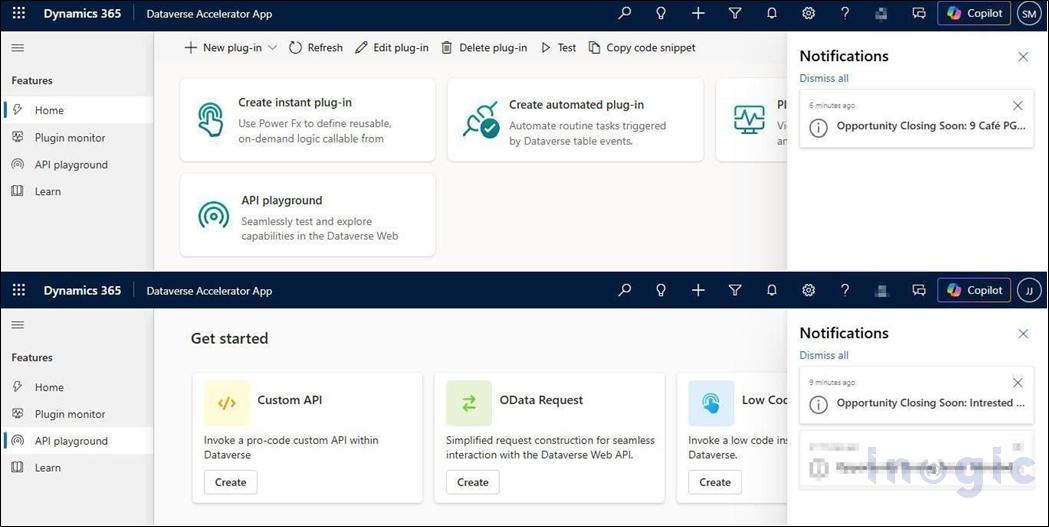Click Custom API code icon tile
Screen dimensions: 1049x527
click(227, 403)
